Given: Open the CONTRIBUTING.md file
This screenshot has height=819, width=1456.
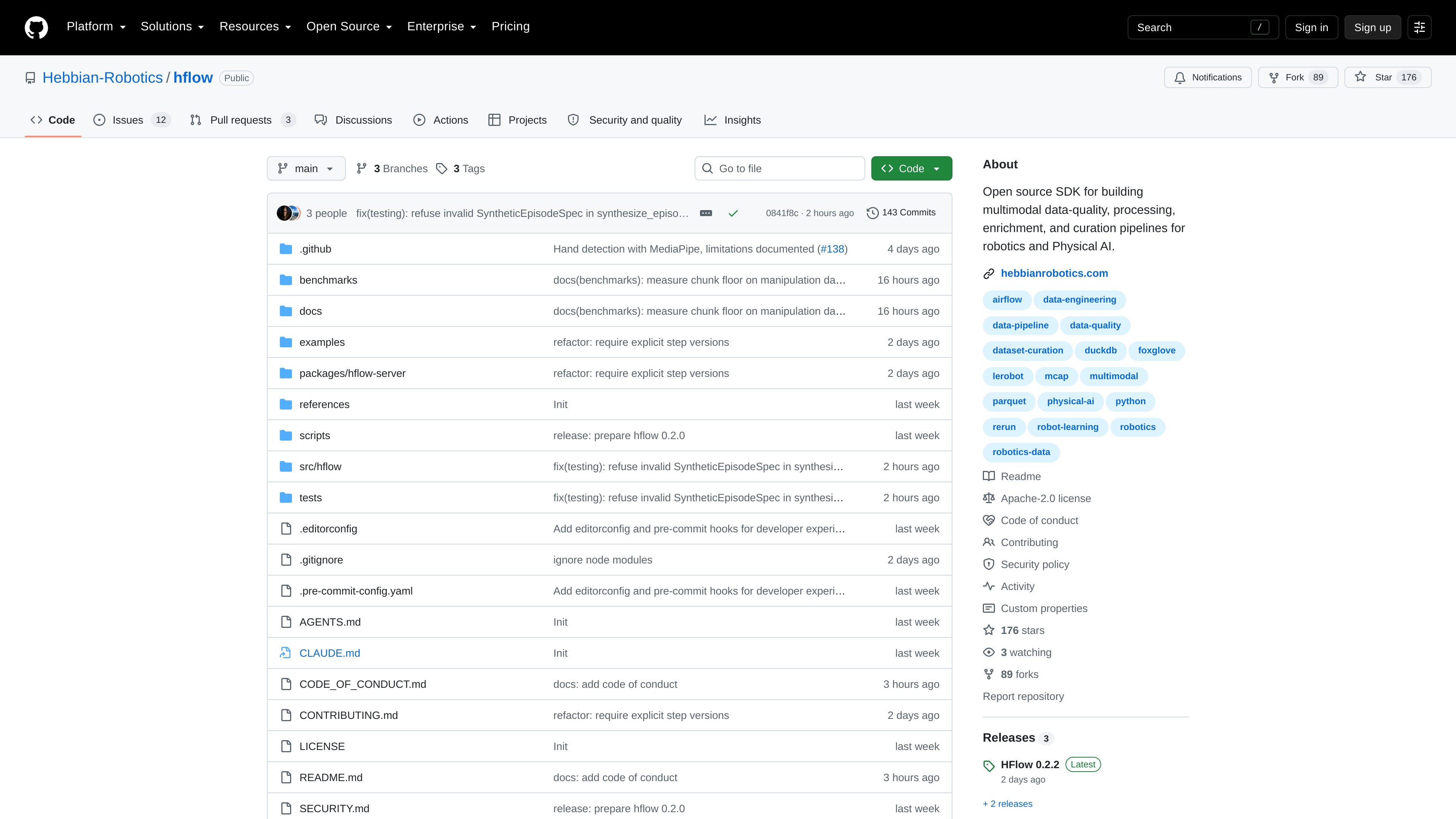Looking at the screenshot, I should click(349, 715).
